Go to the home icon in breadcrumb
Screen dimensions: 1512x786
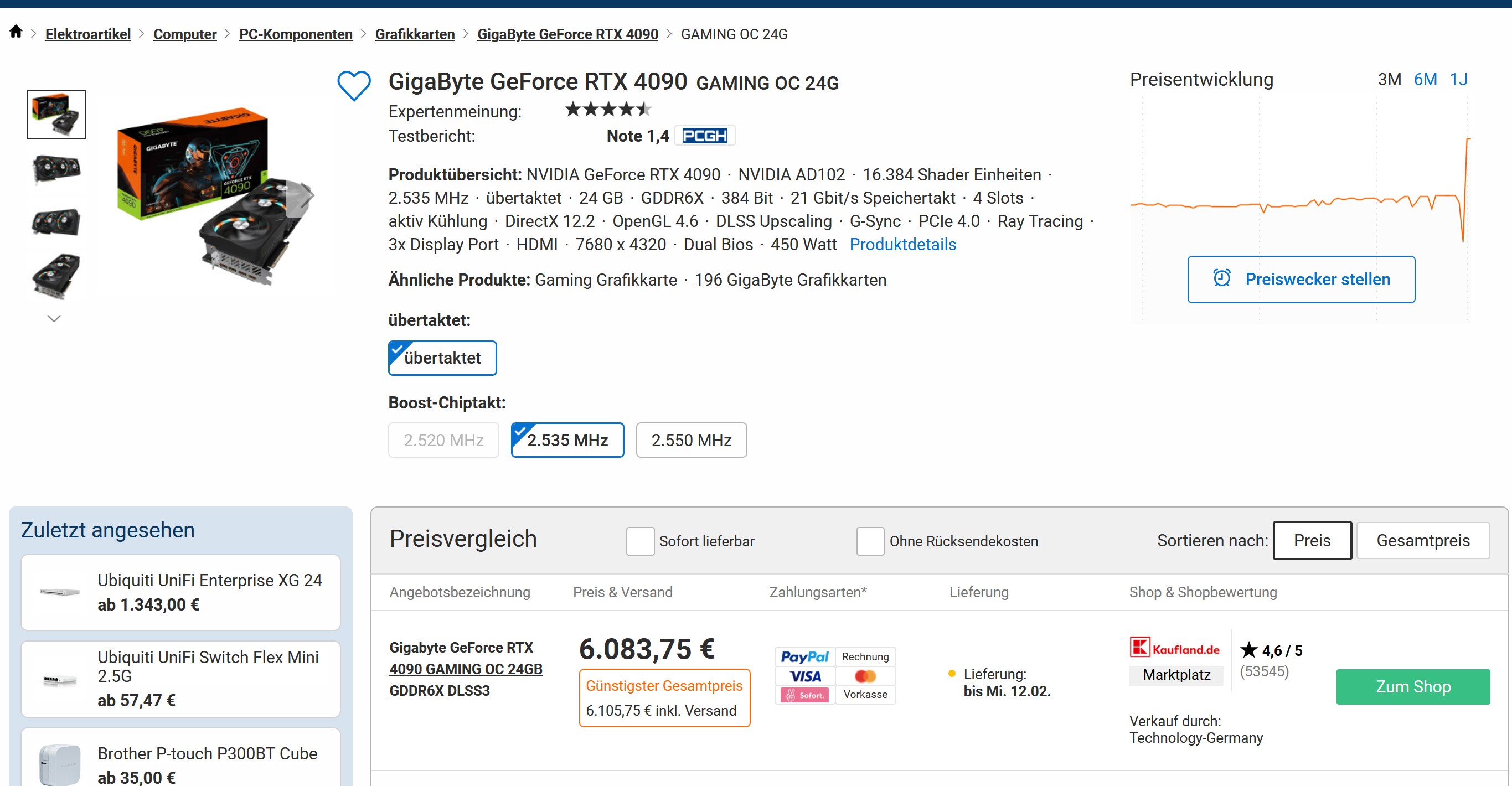[16, 32]
